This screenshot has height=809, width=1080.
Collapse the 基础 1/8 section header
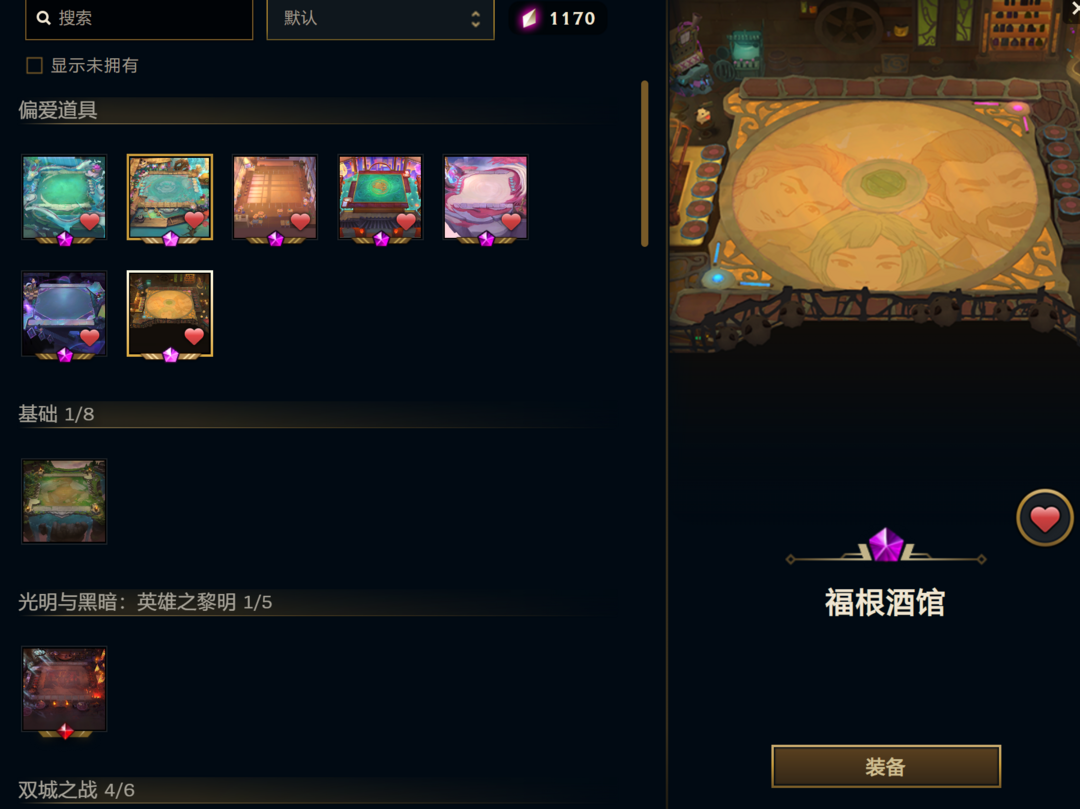(x=312, y=414)
